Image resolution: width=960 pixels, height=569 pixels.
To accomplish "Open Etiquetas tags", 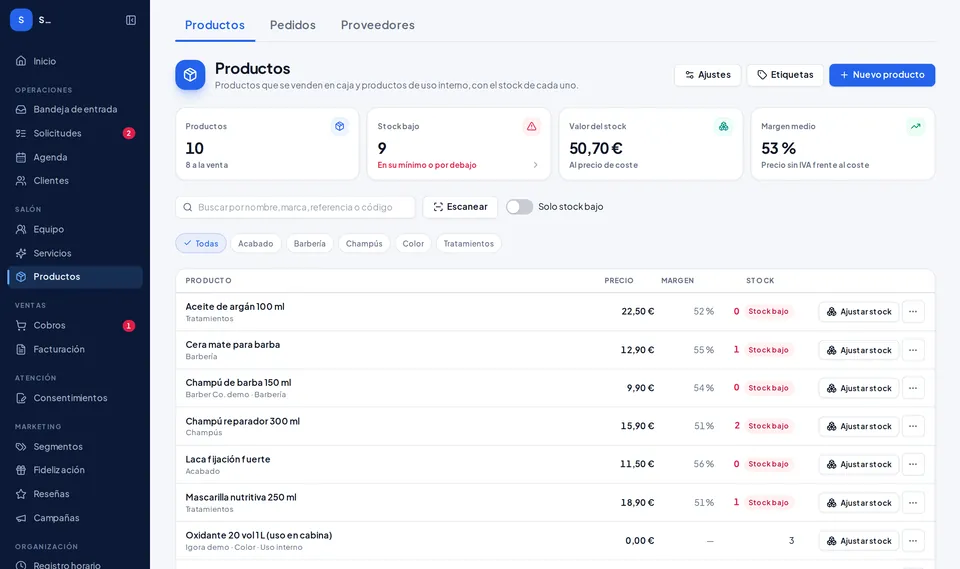I will 785,75.
